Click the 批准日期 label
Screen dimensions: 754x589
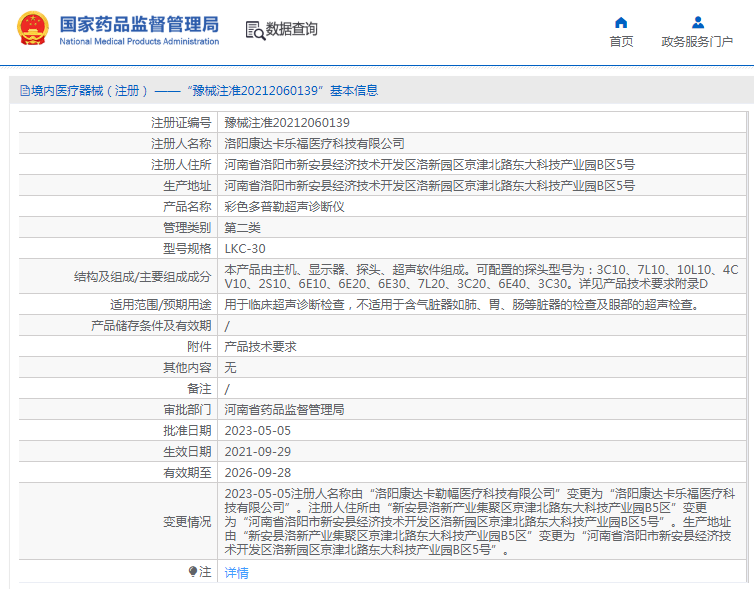coord(187,431)
